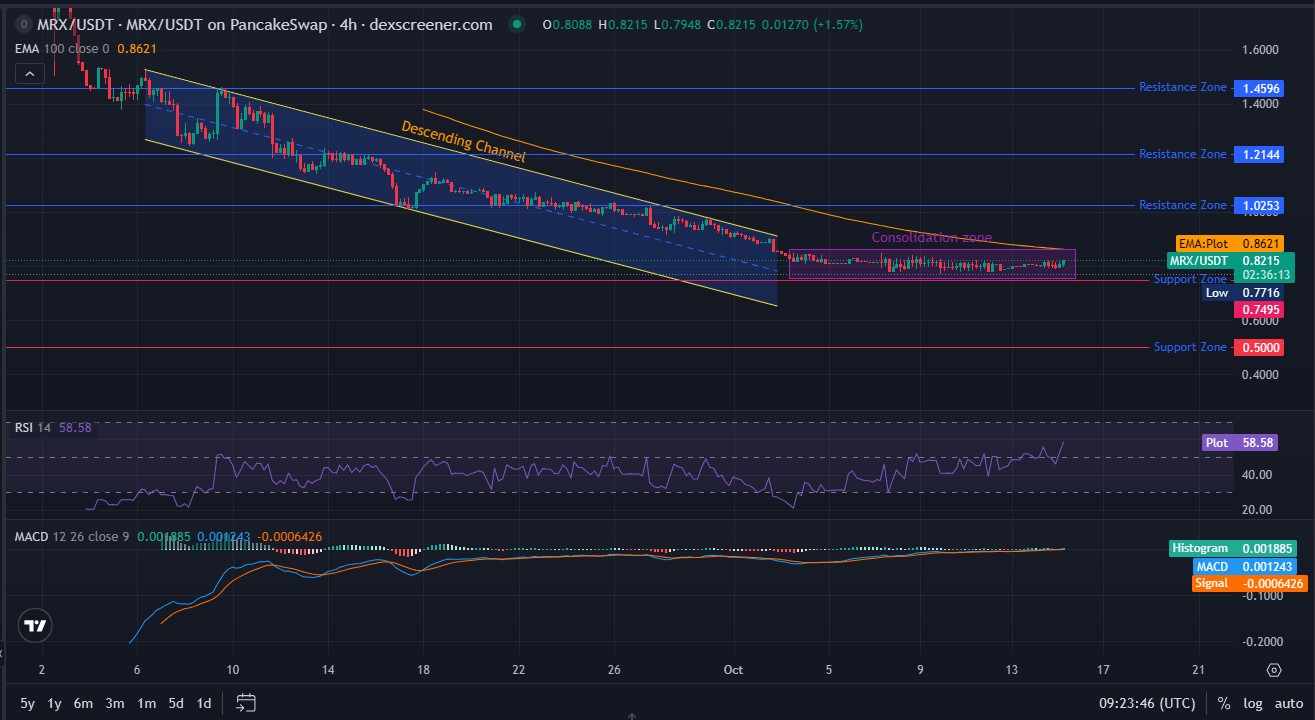Click the Oct label on date axis
The width and height of the screenshot is (1315, 720).
[x=732, y=669]
